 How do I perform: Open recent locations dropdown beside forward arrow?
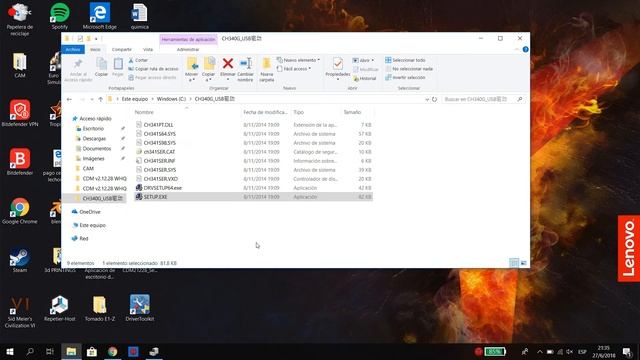pyautogui.click(x=92, y=99)
